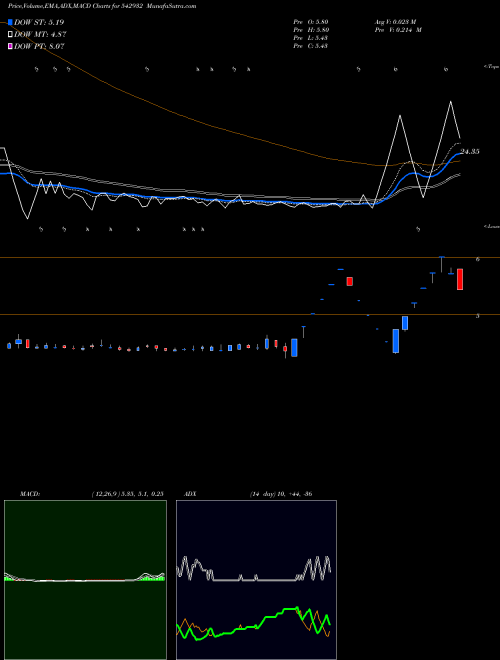Click the 'Pre V: 0.214 M' value

(x=398, y=30)
